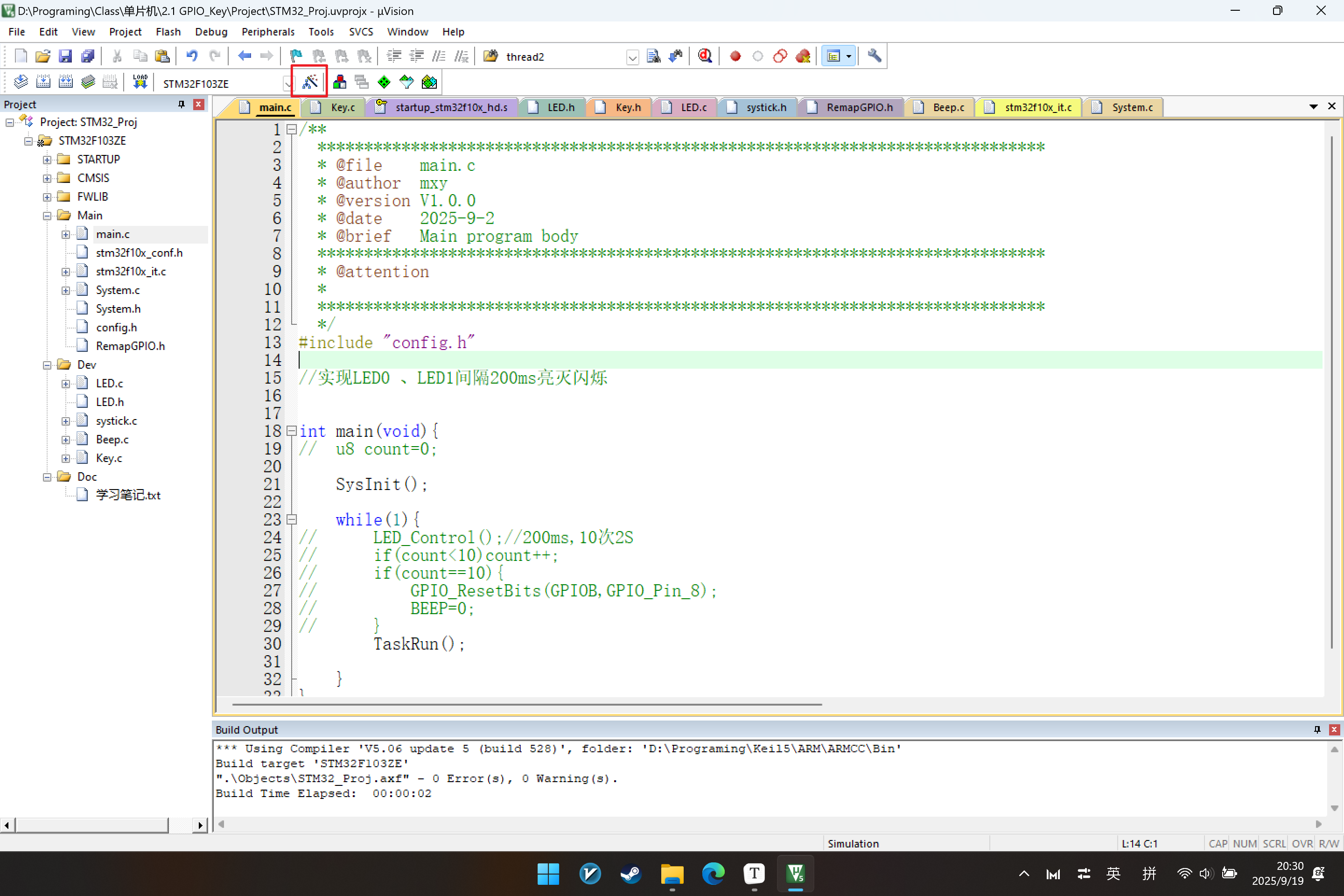Expand the FWLIB group
1344x896 pixels.
tap(47, 197)
